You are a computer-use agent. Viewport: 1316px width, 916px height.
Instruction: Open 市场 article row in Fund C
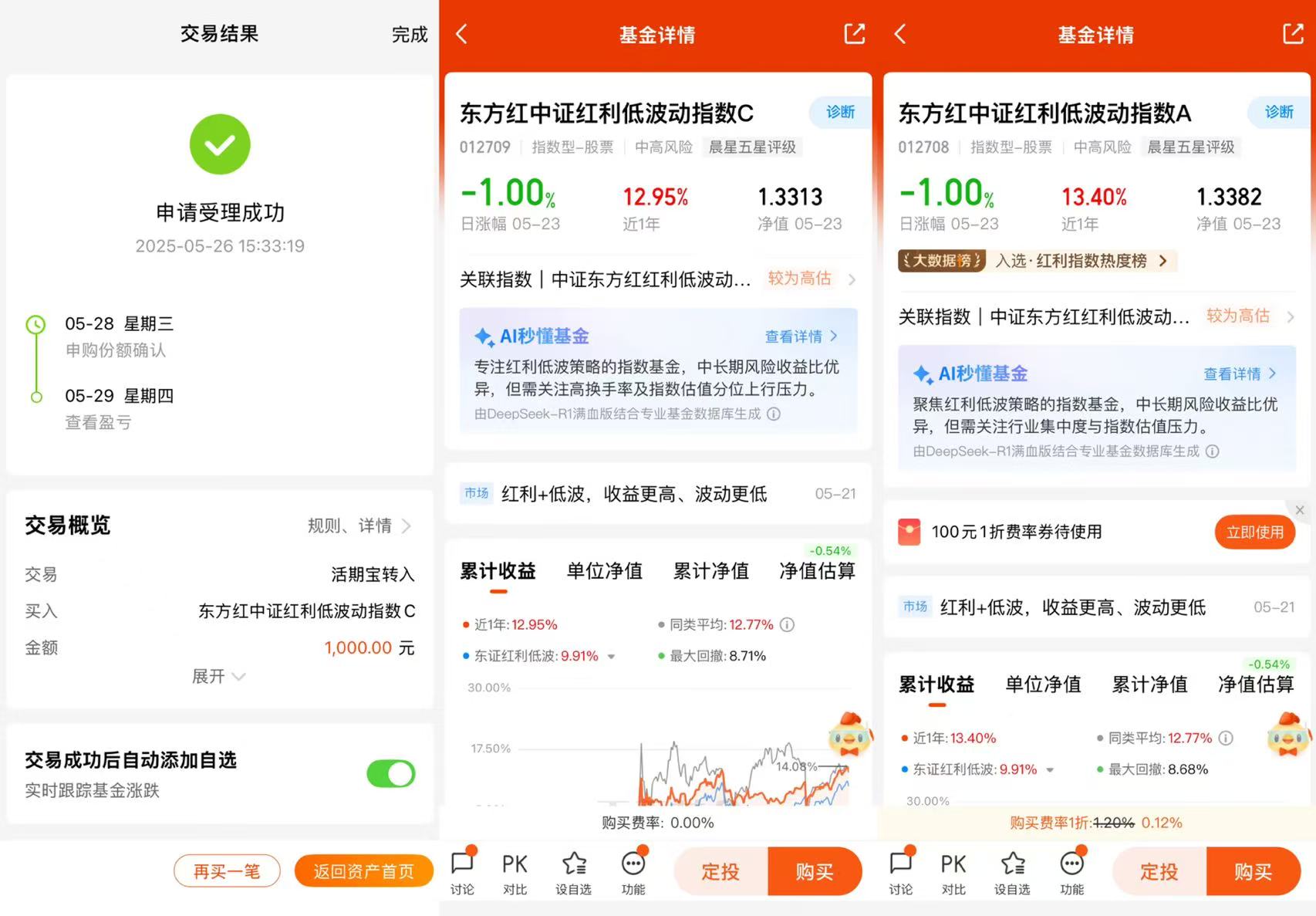[x=659, y=494]
